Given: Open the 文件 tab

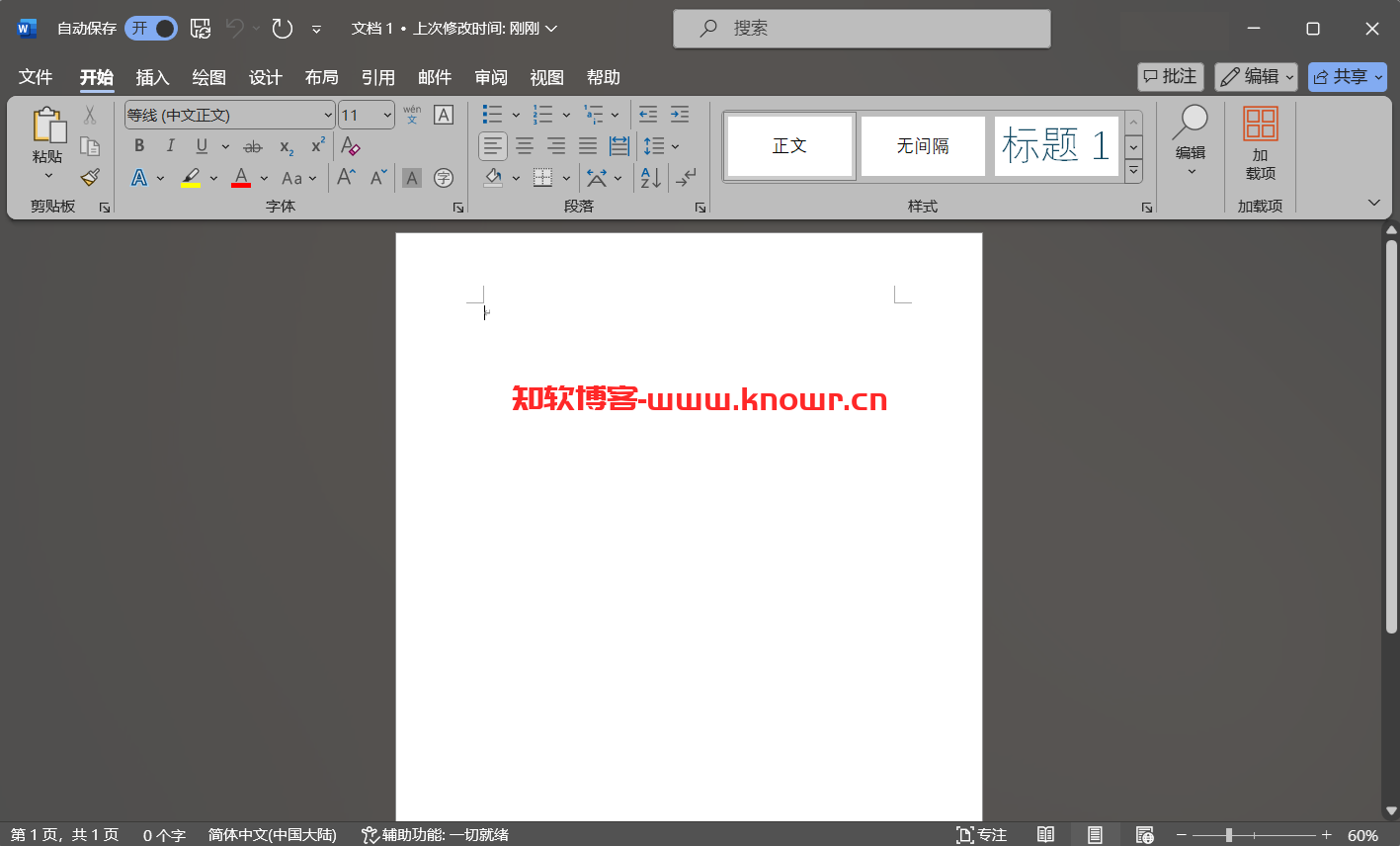Looking at the screenshot, I should click(x=36, y=77).
